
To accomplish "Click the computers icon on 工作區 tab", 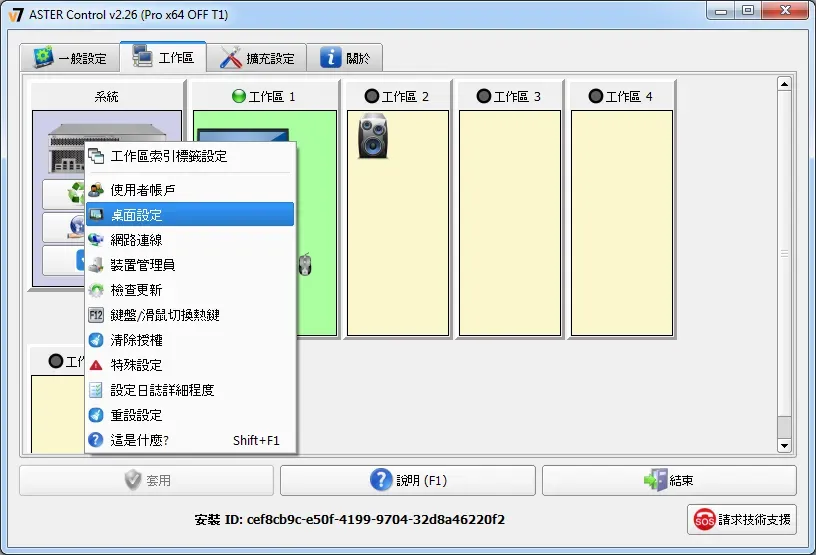I will (142, 56).
